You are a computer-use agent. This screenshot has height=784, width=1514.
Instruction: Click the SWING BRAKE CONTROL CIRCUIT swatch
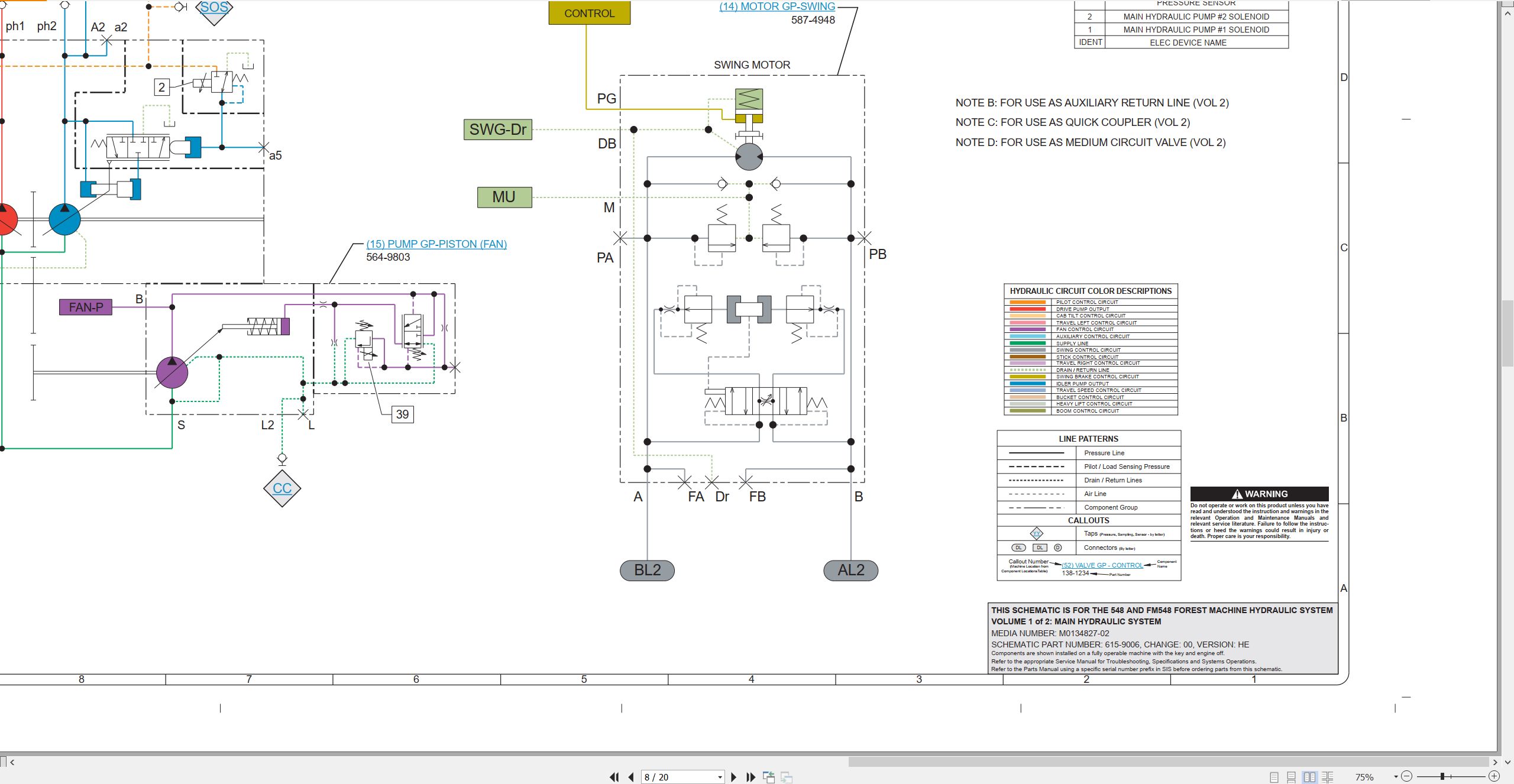[1028, 377]
